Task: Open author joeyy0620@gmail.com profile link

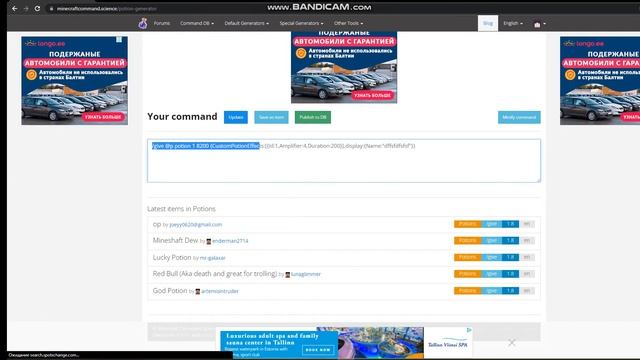Action: 196,224
